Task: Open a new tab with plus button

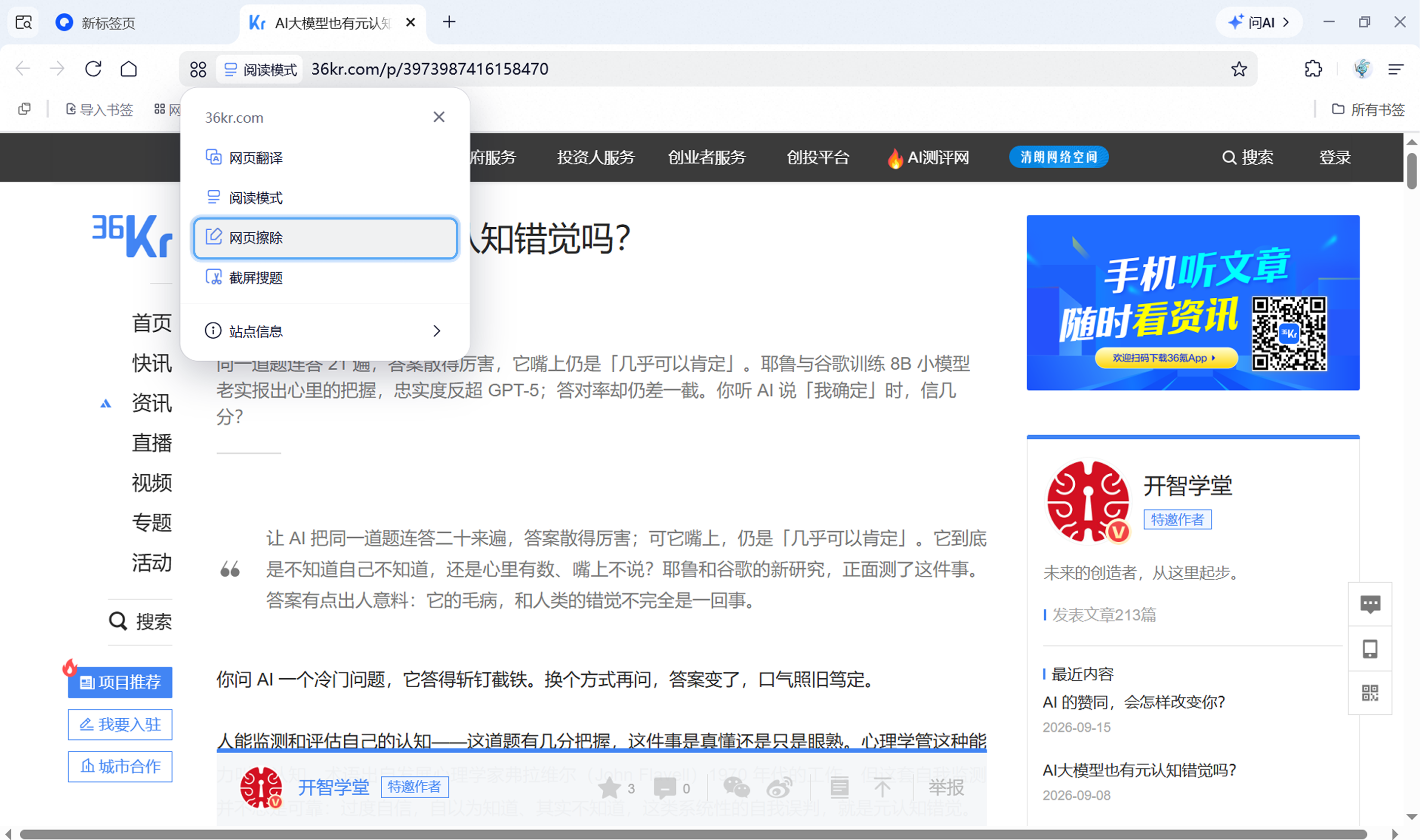Action: (x=449, y=22)
